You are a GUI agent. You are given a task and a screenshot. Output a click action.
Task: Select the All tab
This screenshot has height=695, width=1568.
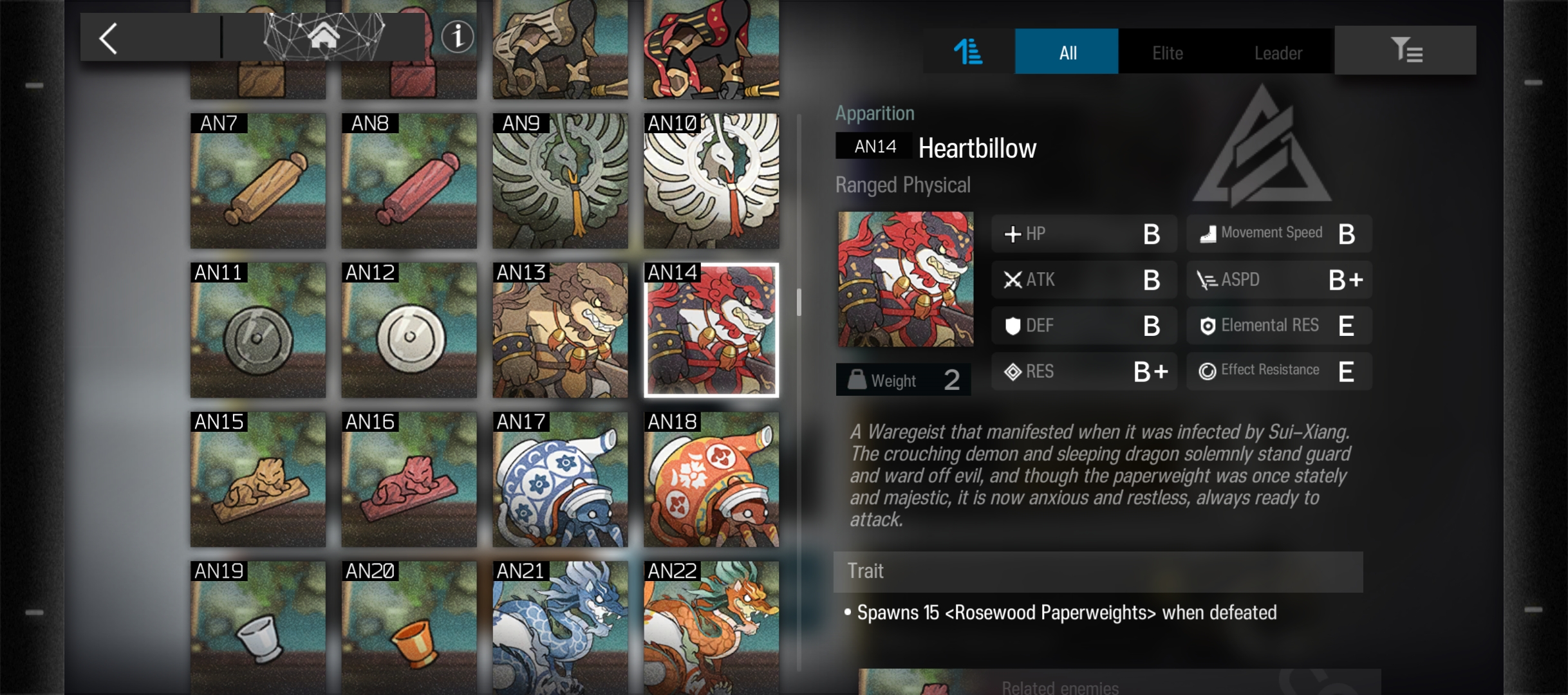pos(1067,51)
